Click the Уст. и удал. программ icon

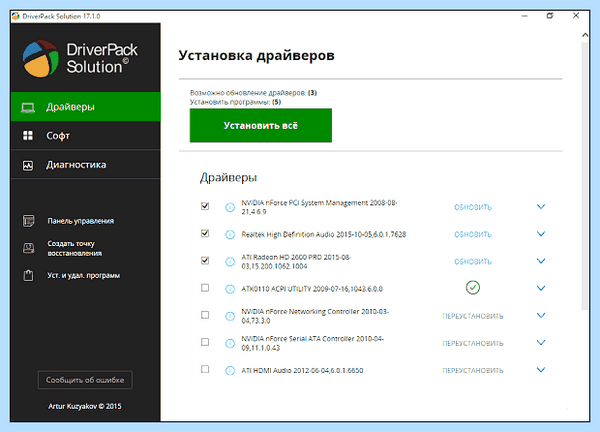click(28, 276)
